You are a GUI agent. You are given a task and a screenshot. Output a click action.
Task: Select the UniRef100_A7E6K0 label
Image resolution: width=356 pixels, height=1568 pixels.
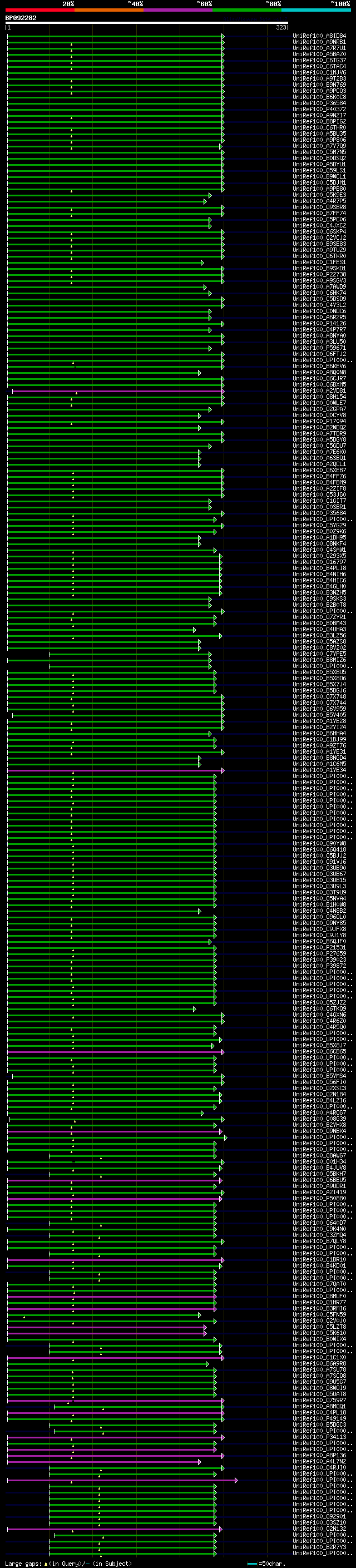(319, 452)
